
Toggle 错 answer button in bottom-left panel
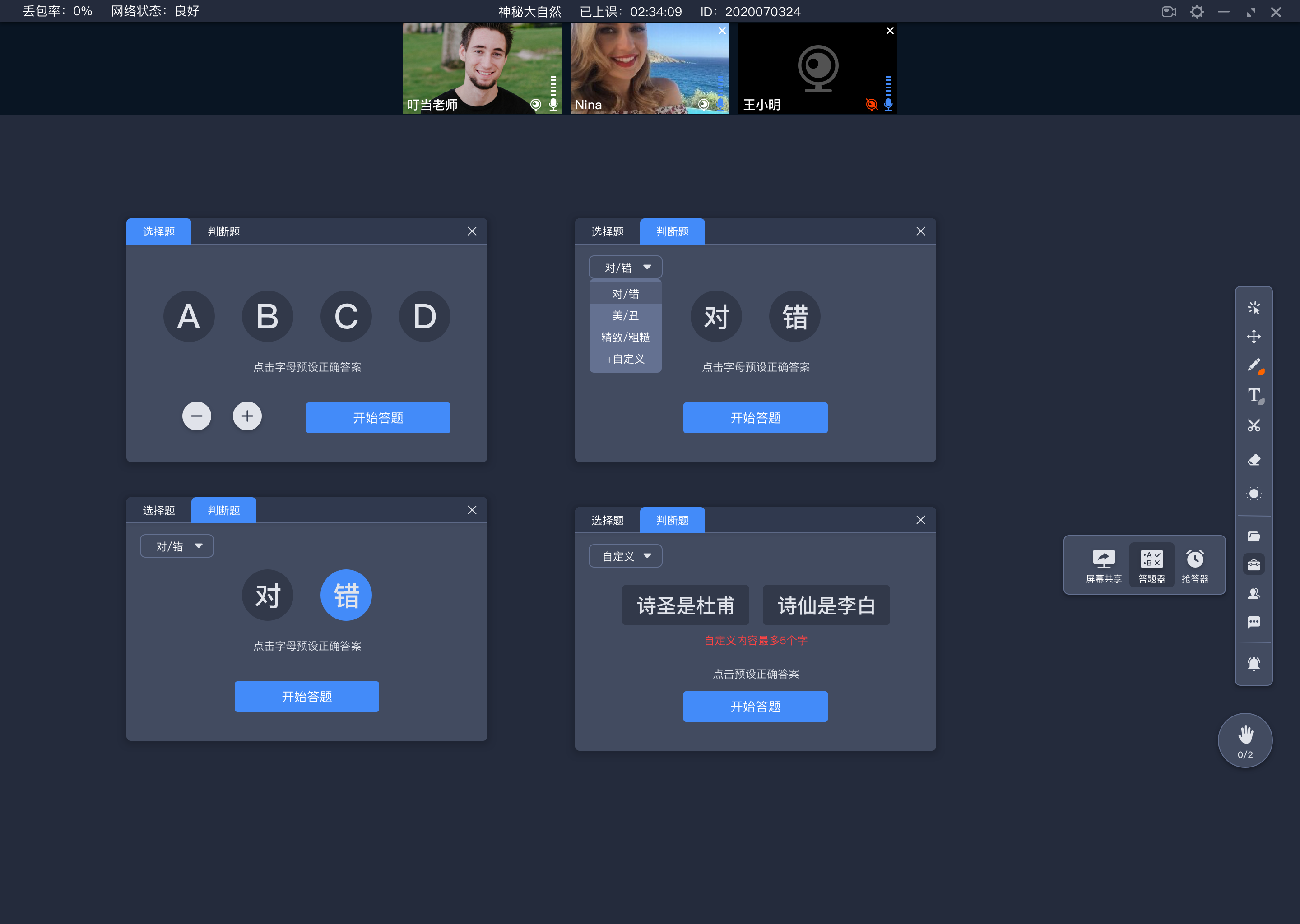click(x=346, y=594)
